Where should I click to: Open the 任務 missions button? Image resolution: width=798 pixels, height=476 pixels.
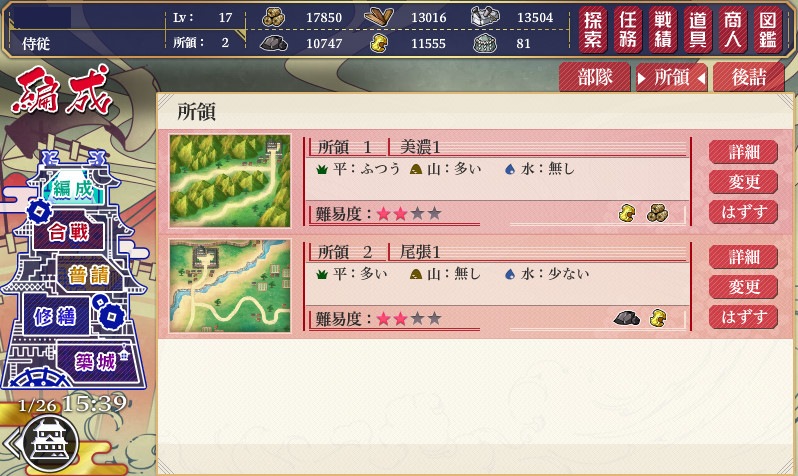click(x=628, y=30)
